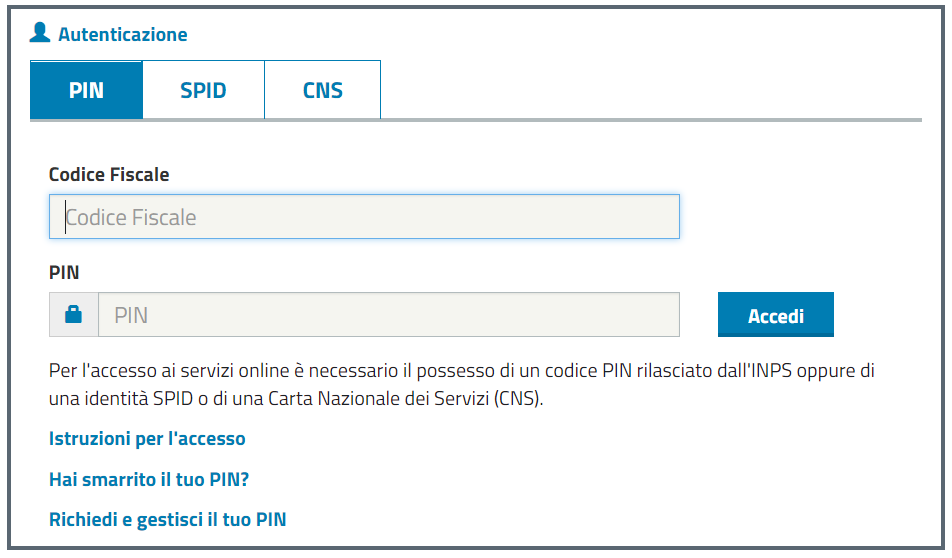
Task: Click the bold PIN label above lock
Action: point(64,273)
